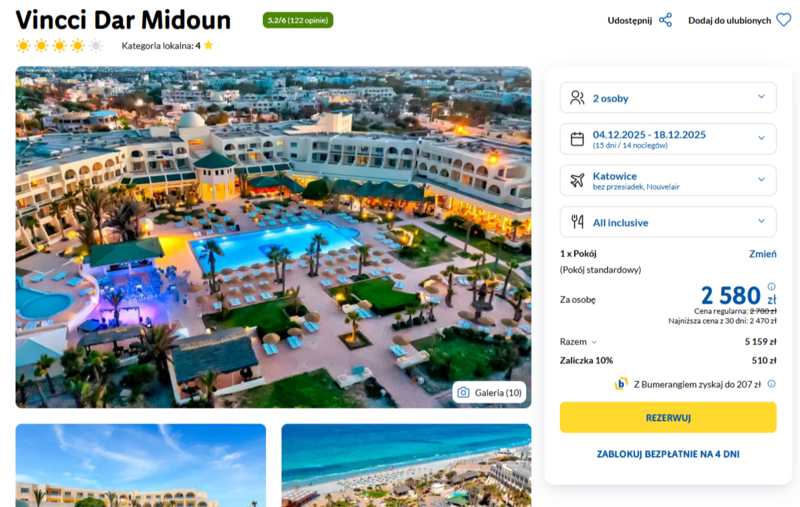
Task: Click the heart favorites icon
Action: point(784,20)
